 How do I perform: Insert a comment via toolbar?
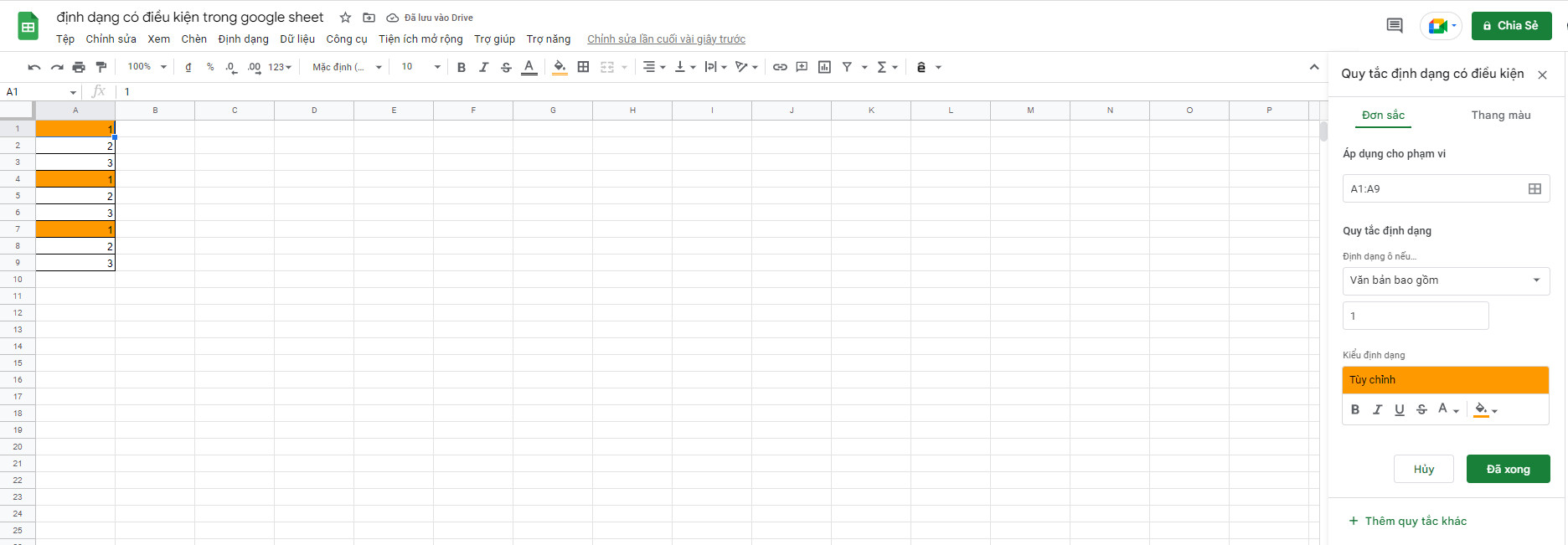(x=802, y=67)
